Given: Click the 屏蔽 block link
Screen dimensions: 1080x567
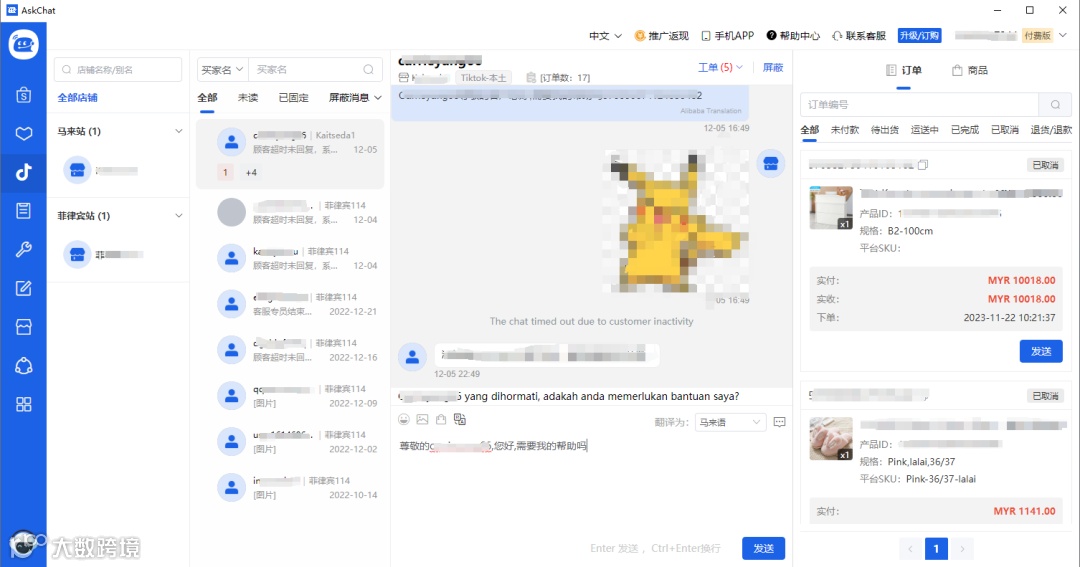Looking at the screenshot, I should pos(773,68).
